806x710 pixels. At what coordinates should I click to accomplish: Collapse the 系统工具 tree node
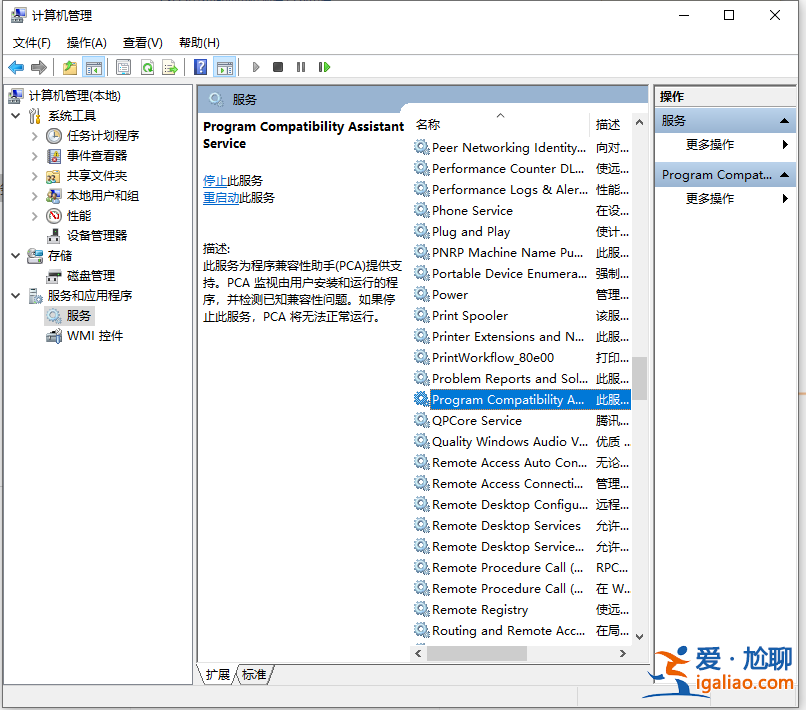14,115
